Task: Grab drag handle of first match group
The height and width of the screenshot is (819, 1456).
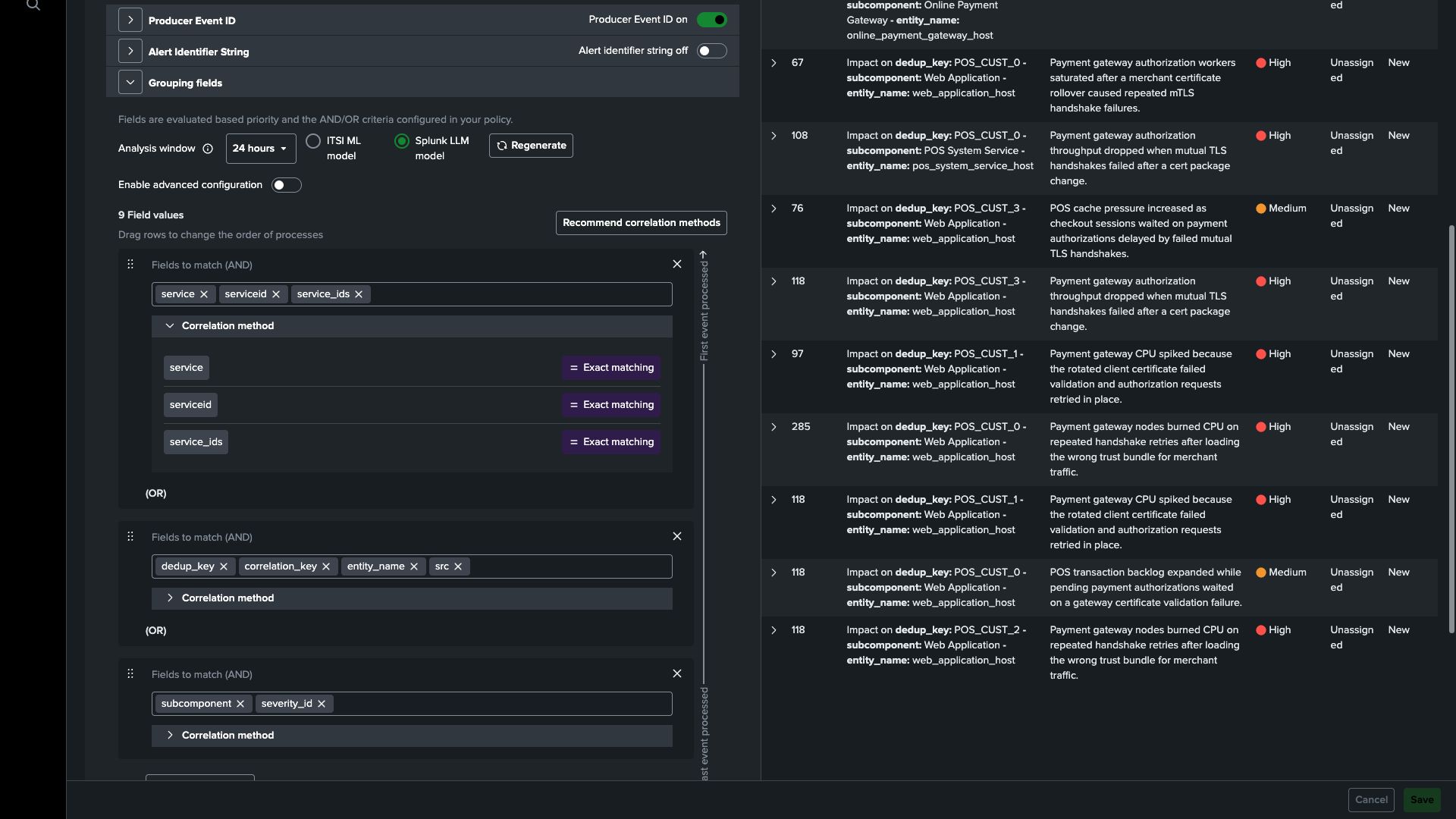Action: [130, 264]
